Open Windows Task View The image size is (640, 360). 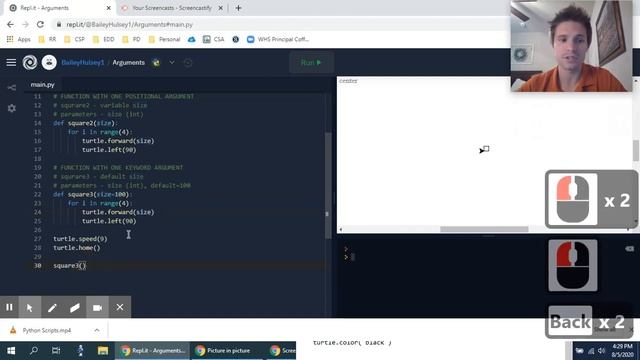coord(56,351)
